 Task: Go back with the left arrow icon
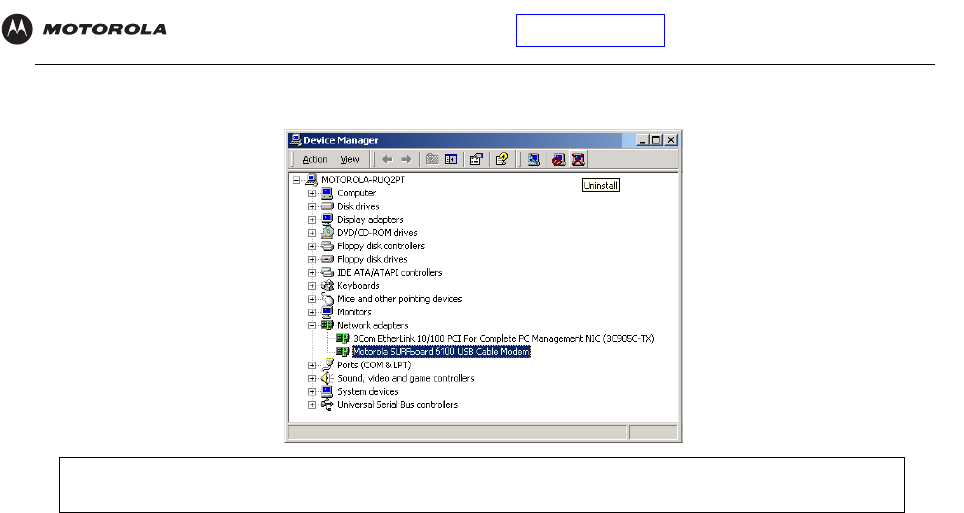387,159
